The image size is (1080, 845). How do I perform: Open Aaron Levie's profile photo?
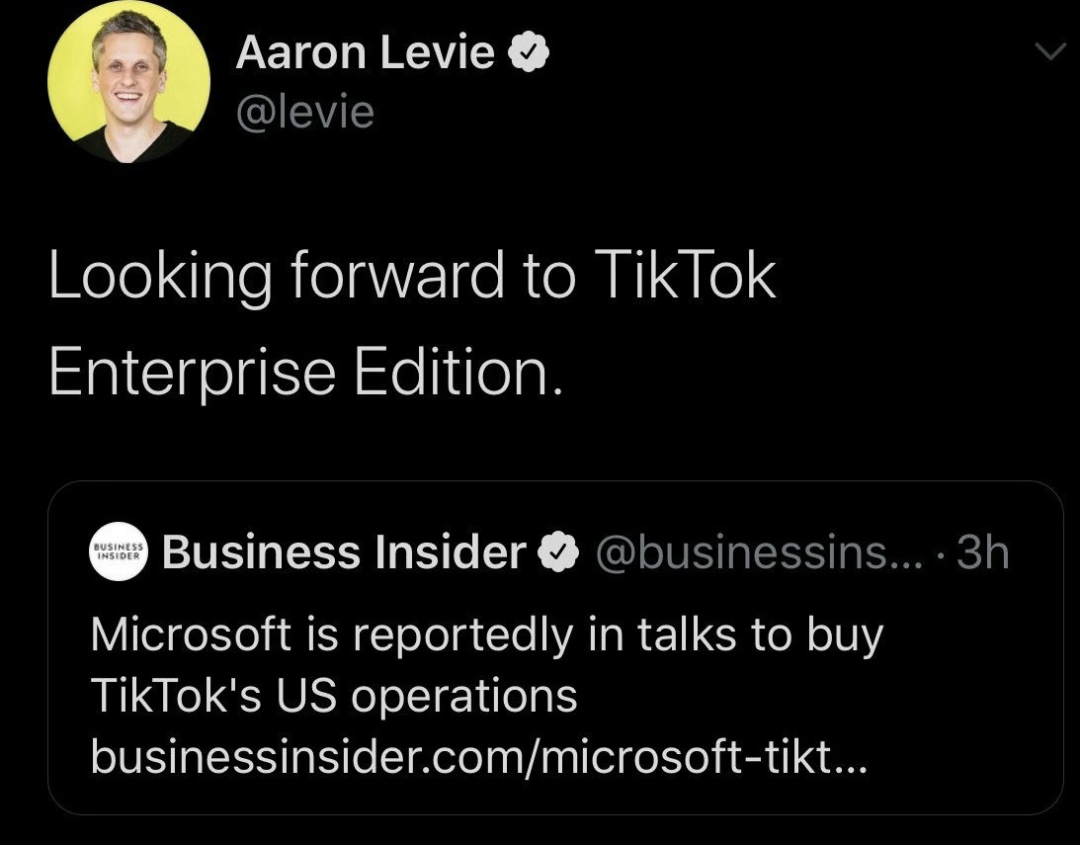point(128,82)
